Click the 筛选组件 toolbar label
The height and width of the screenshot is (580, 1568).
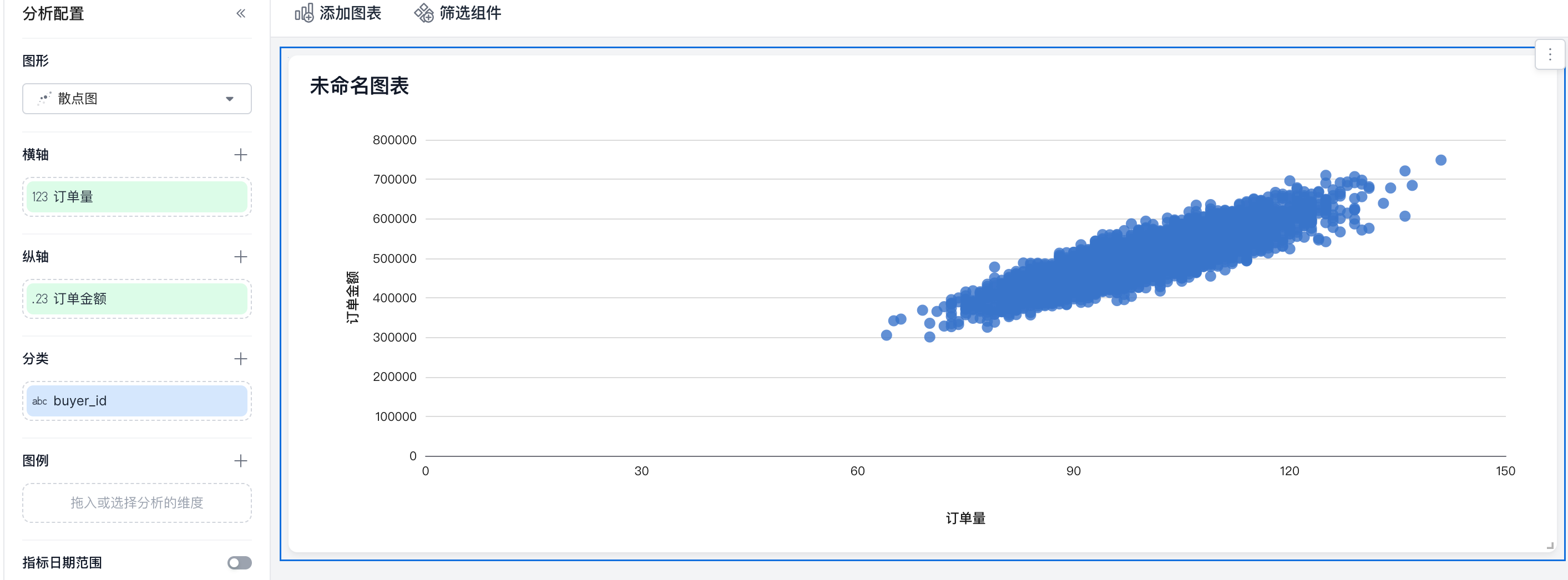point(470,13)
